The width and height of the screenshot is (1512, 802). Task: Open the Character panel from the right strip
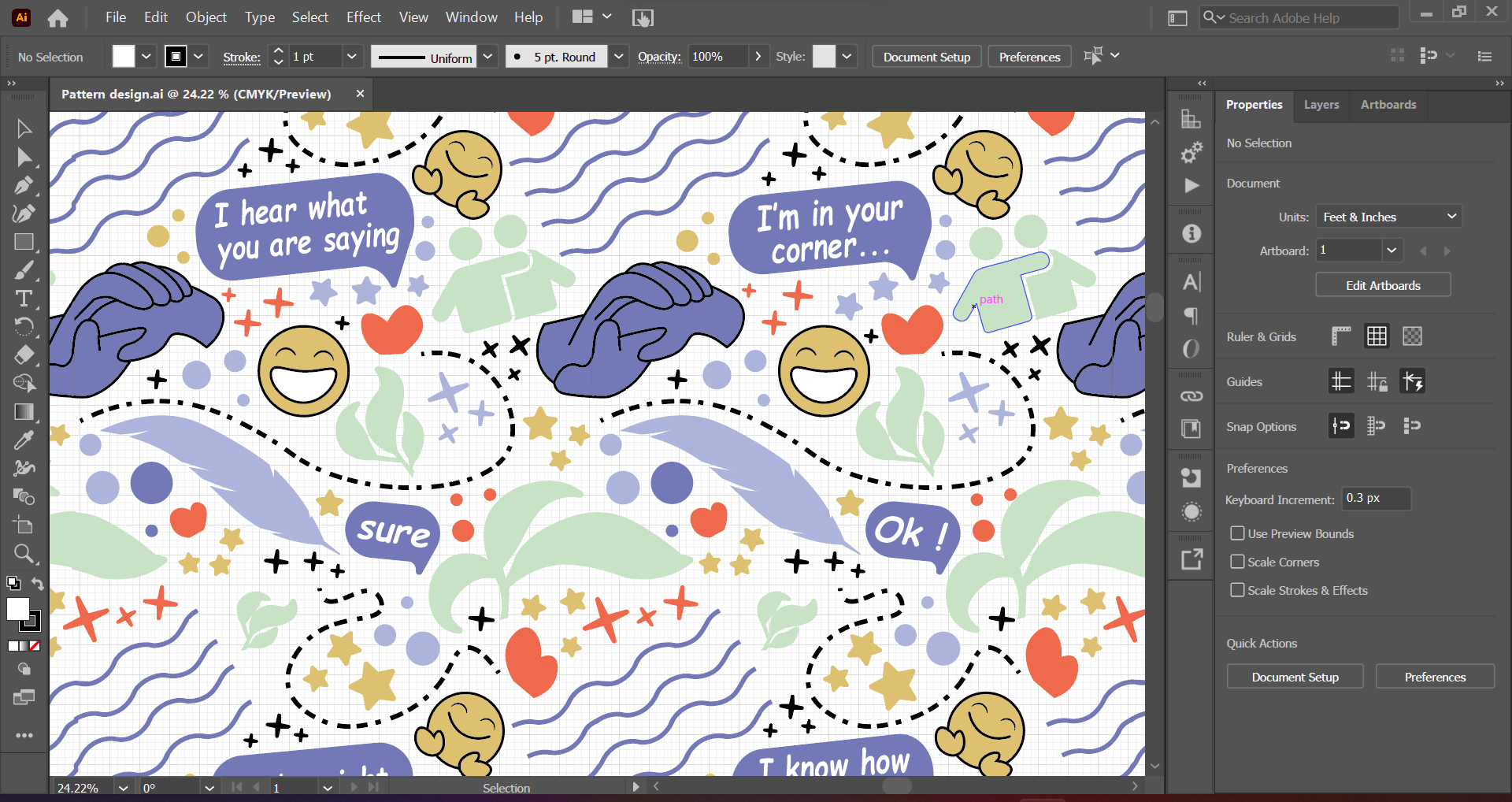click(x=1191, y=281)
